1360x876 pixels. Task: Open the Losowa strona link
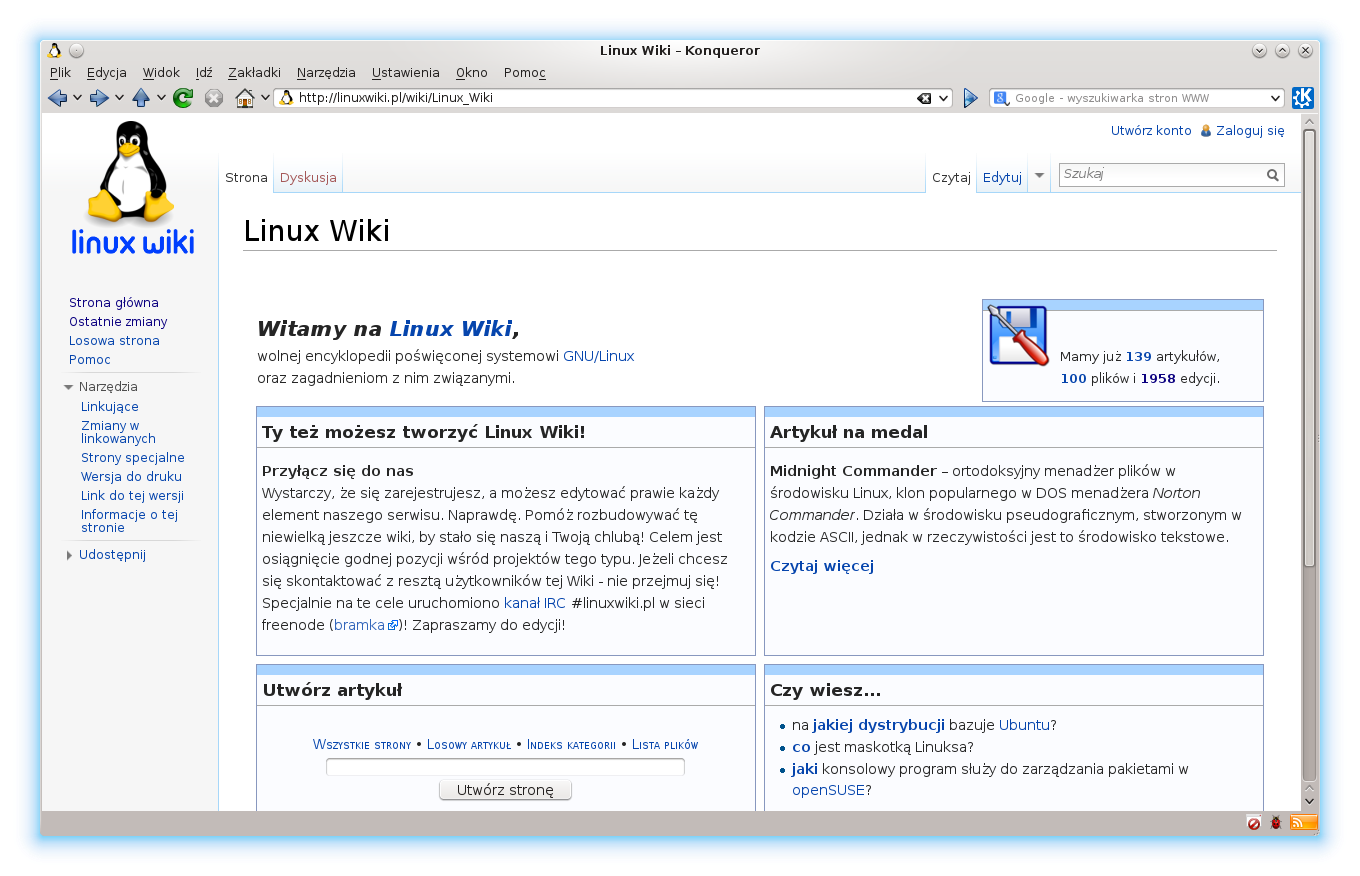114,341
